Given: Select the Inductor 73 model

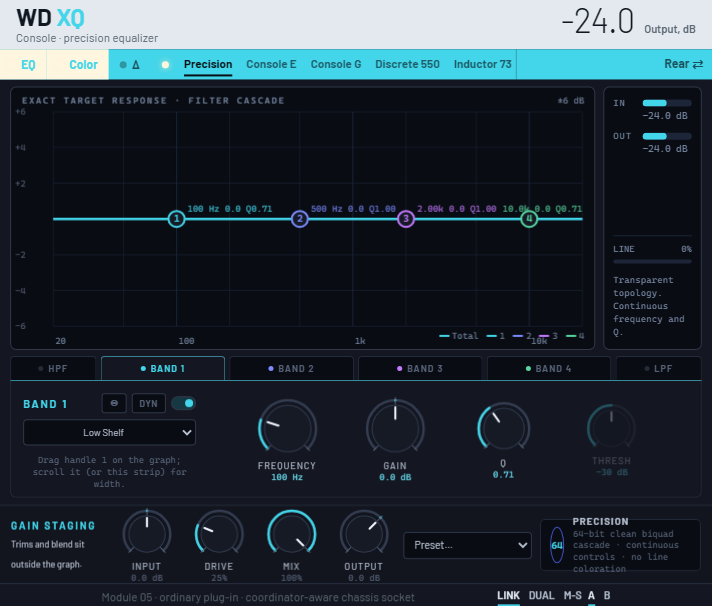Looking at the screenshot, I should tap(483, 64).
